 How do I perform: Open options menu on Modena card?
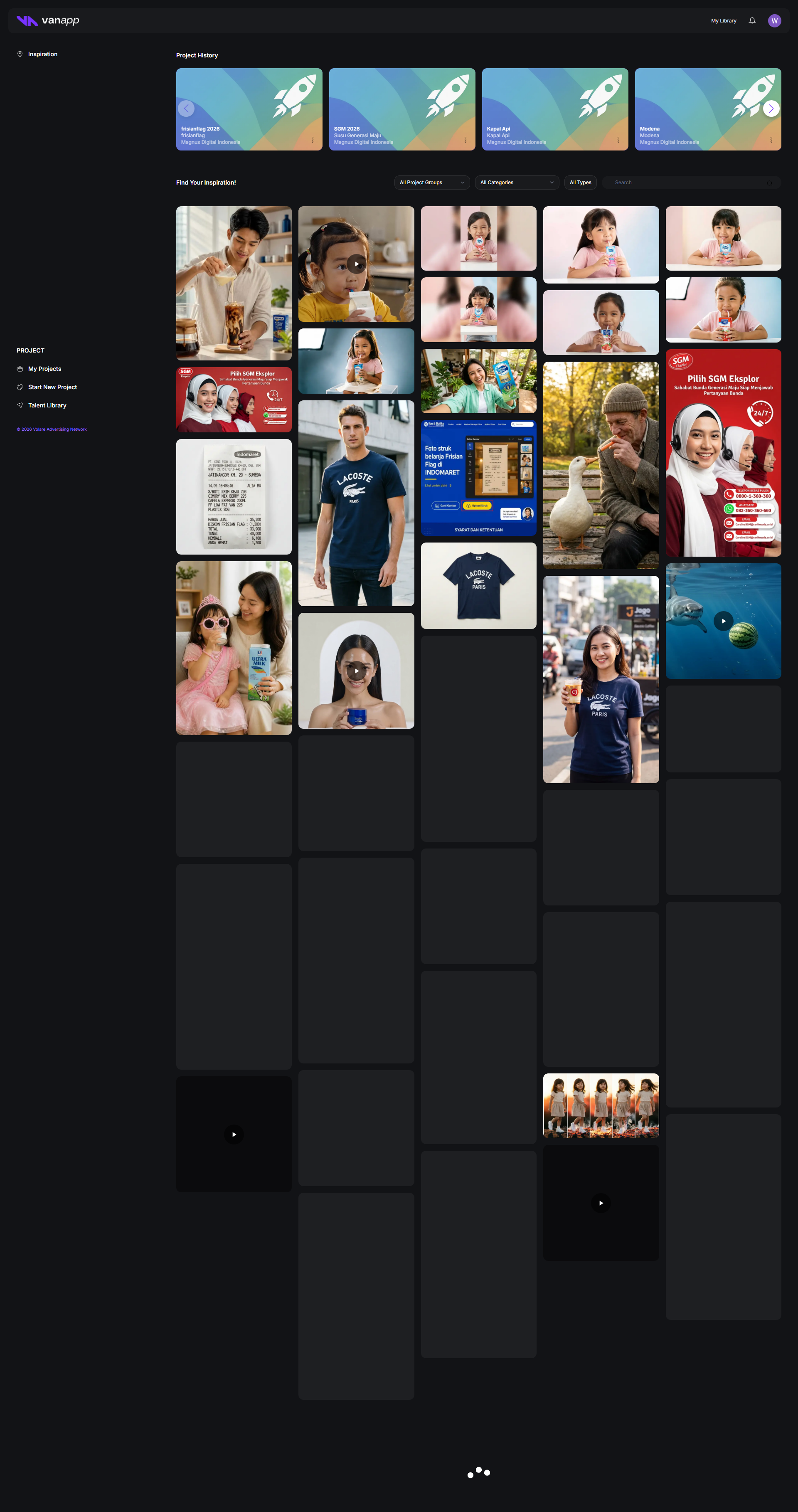[x=771, y=140]
